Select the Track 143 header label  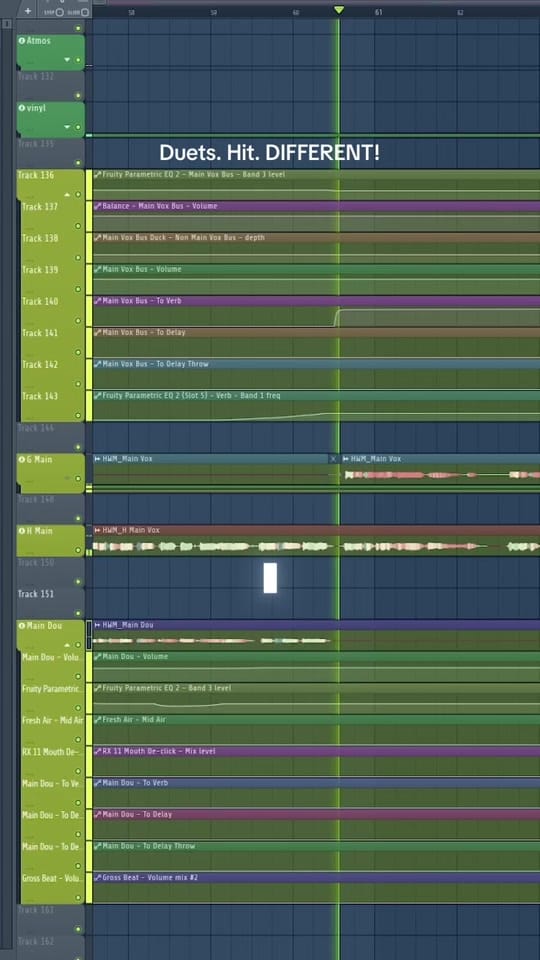click(40, 396)
